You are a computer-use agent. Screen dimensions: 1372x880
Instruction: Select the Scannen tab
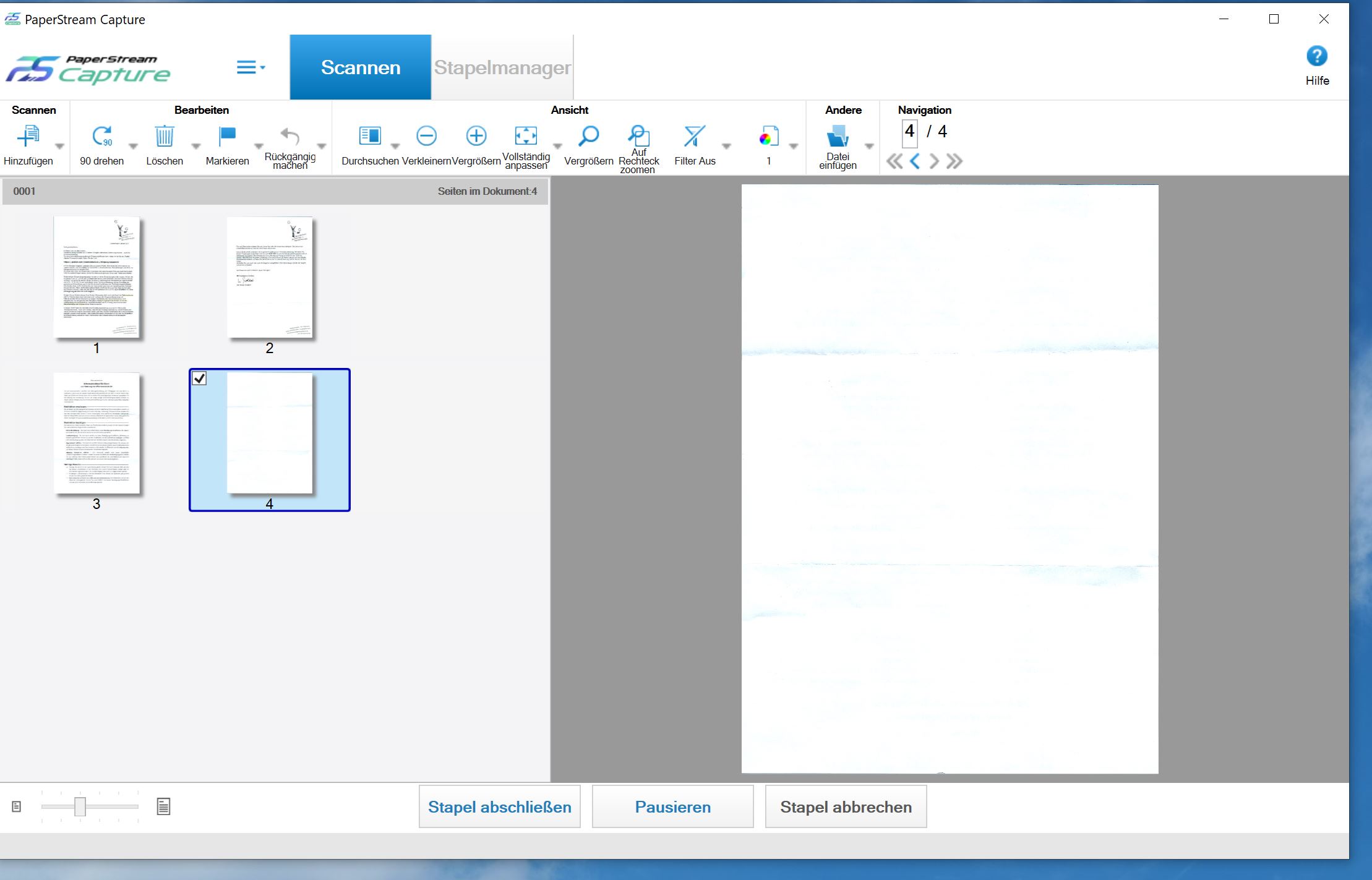pos(360,67)
